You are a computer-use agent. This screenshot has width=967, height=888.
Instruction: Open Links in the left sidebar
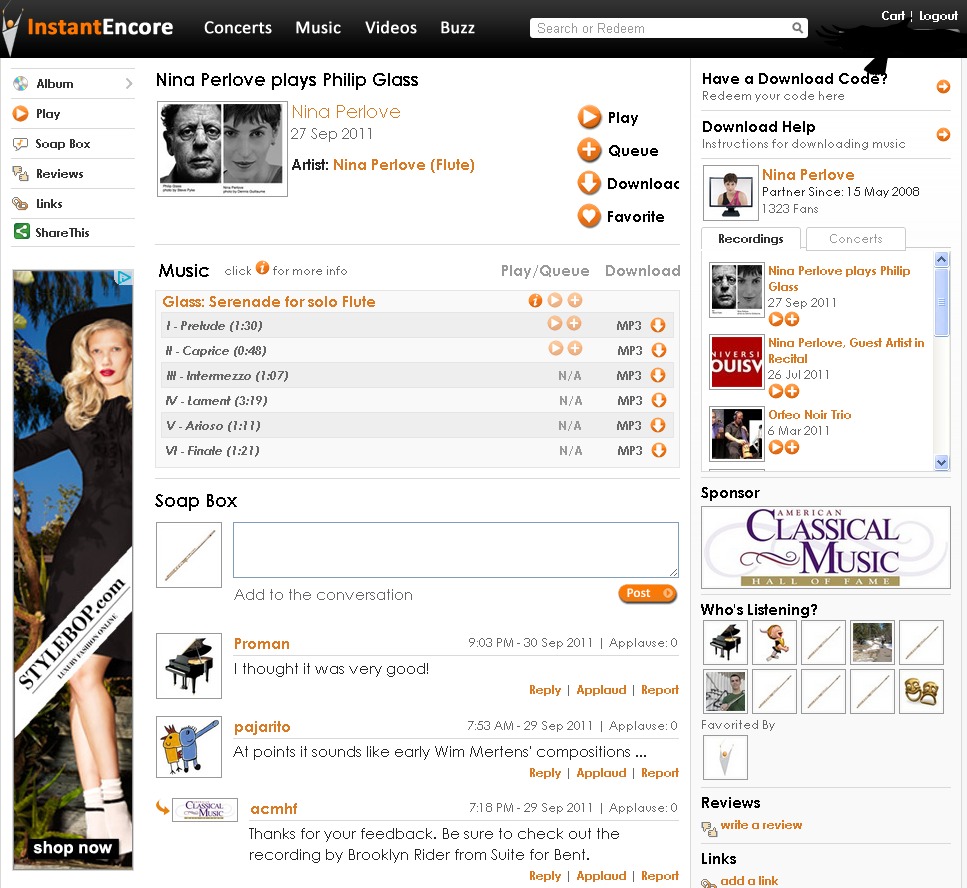[73, 204]
